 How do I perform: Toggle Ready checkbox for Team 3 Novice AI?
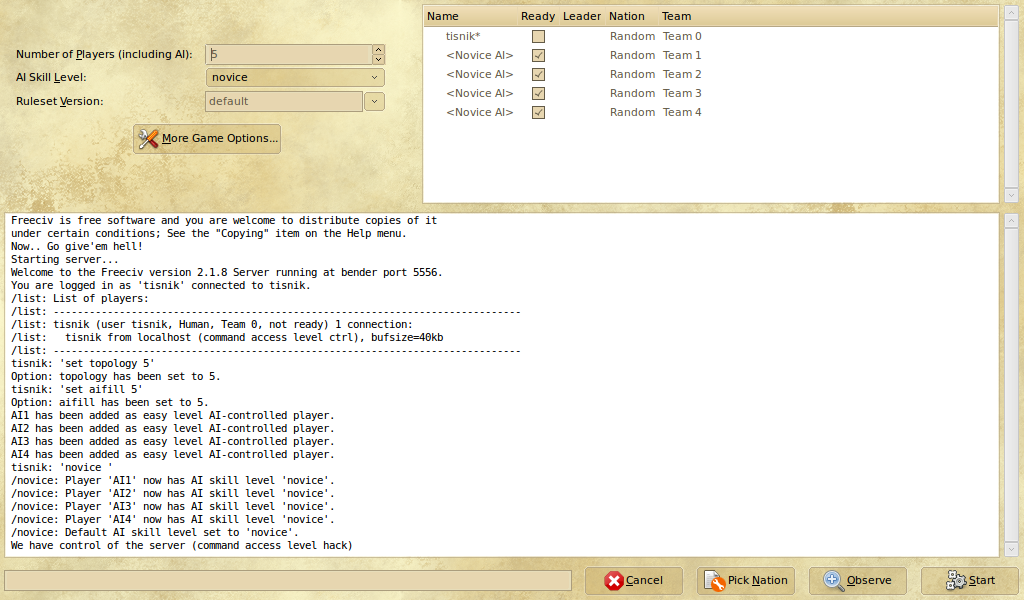(x=538, y=93)
